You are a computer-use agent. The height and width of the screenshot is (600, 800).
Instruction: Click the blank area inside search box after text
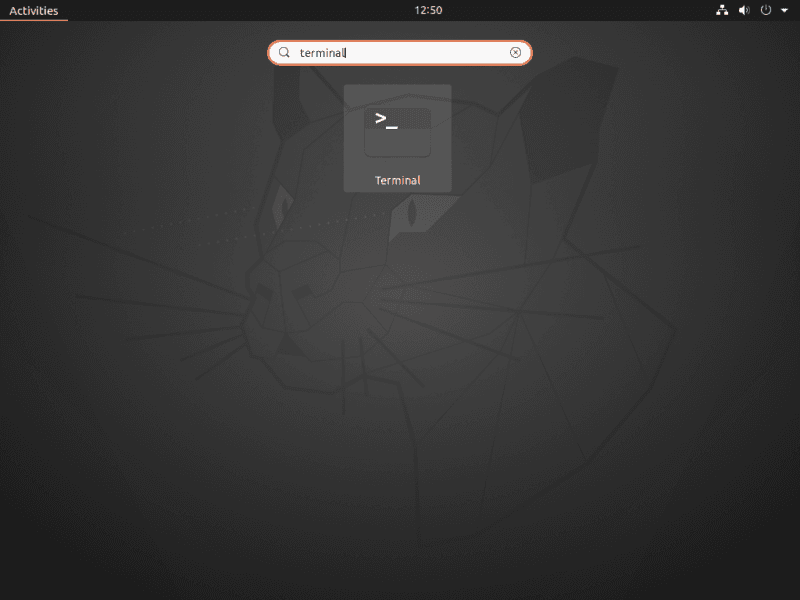(430, 53)
